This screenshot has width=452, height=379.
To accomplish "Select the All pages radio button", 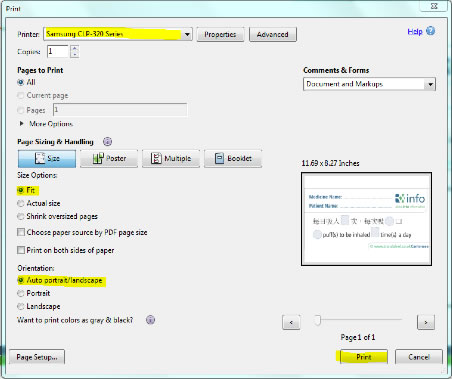I will [21, 82].
